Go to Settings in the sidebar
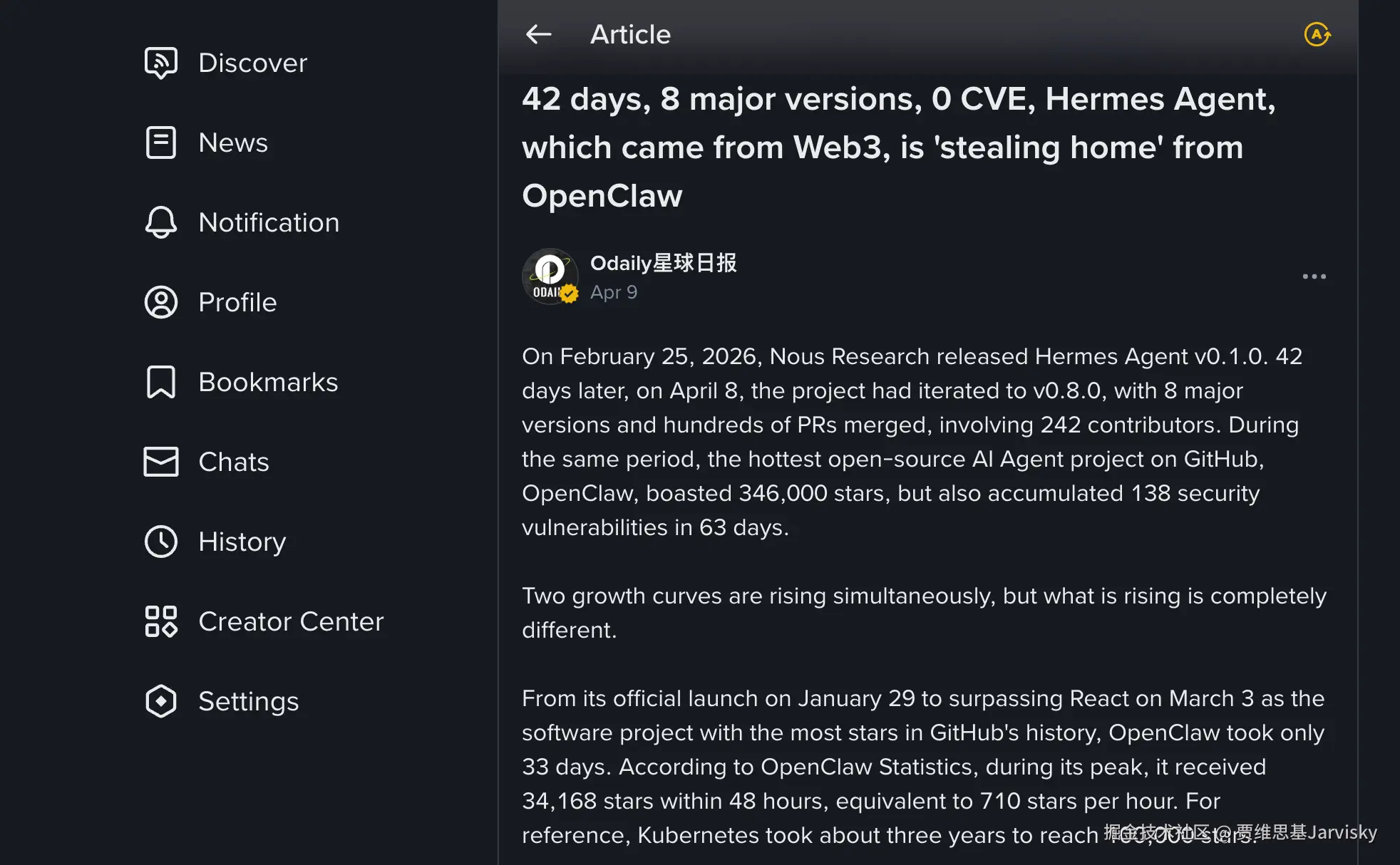 click(x=248, y=701)
